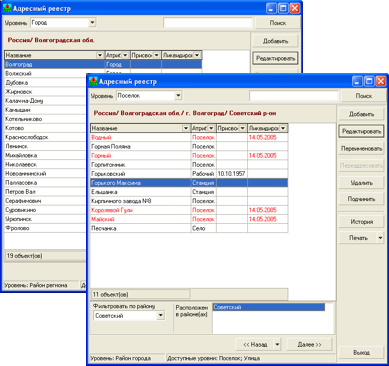Viewport: 389px width, 366px height.
Task: Select the Королевой Гули row
Action: (x=189, y=210)
